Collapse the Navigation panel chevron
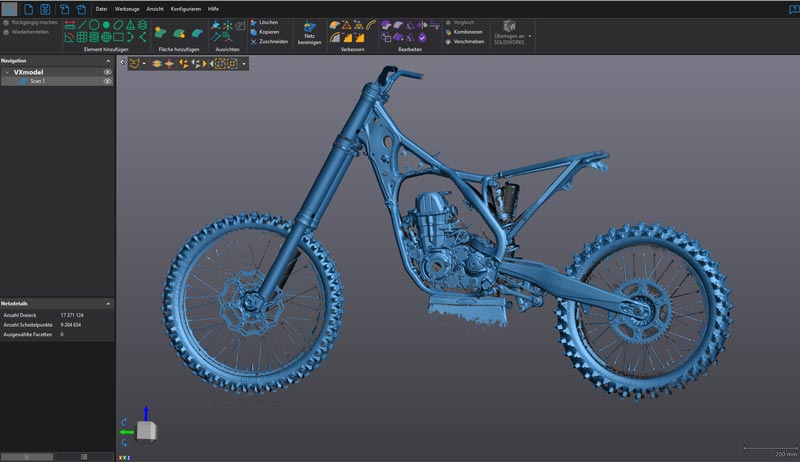The image size is (800, 462). click(x=108, y=60)
